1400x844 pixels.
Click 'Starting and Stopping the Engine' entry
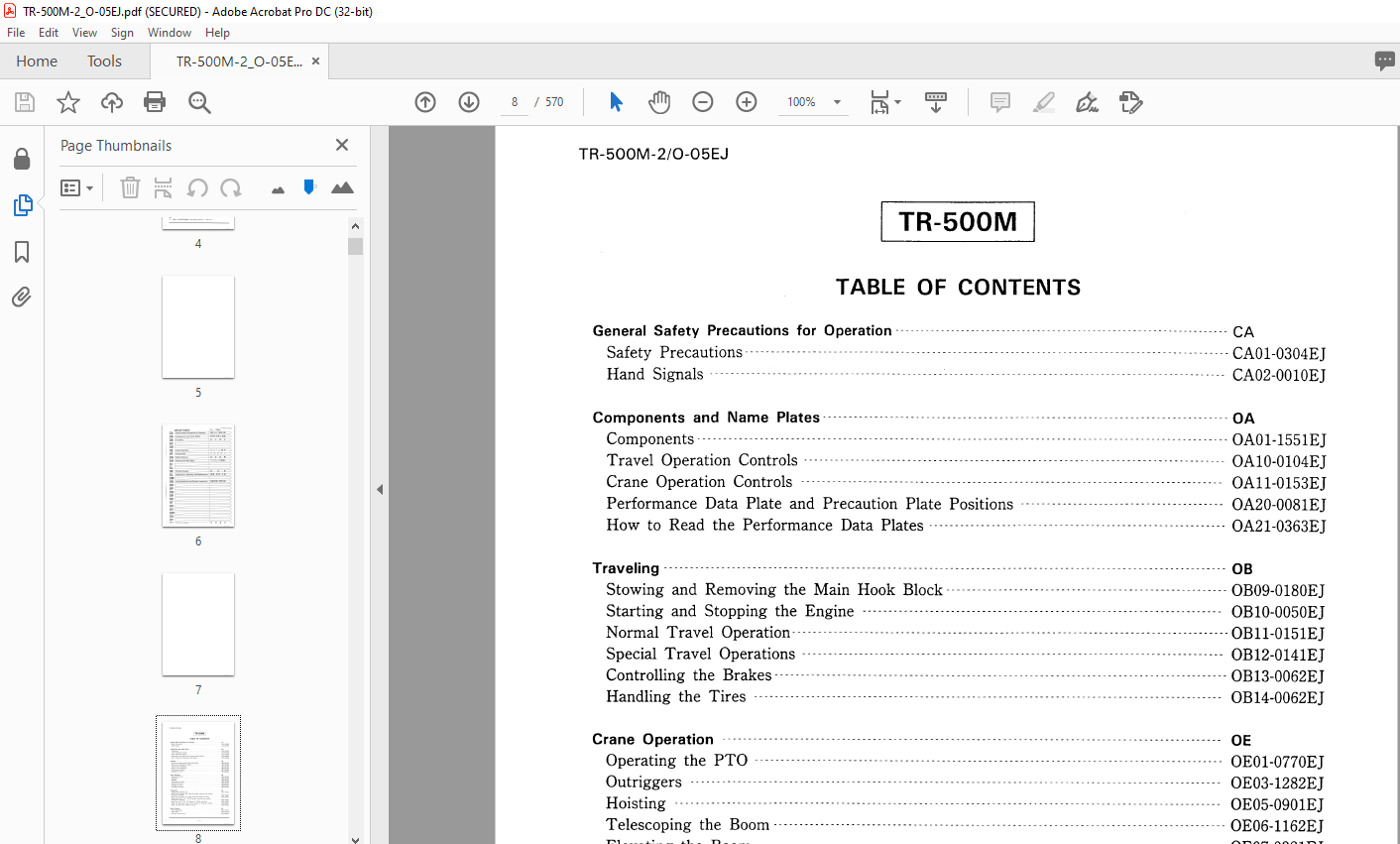point(730,611)
